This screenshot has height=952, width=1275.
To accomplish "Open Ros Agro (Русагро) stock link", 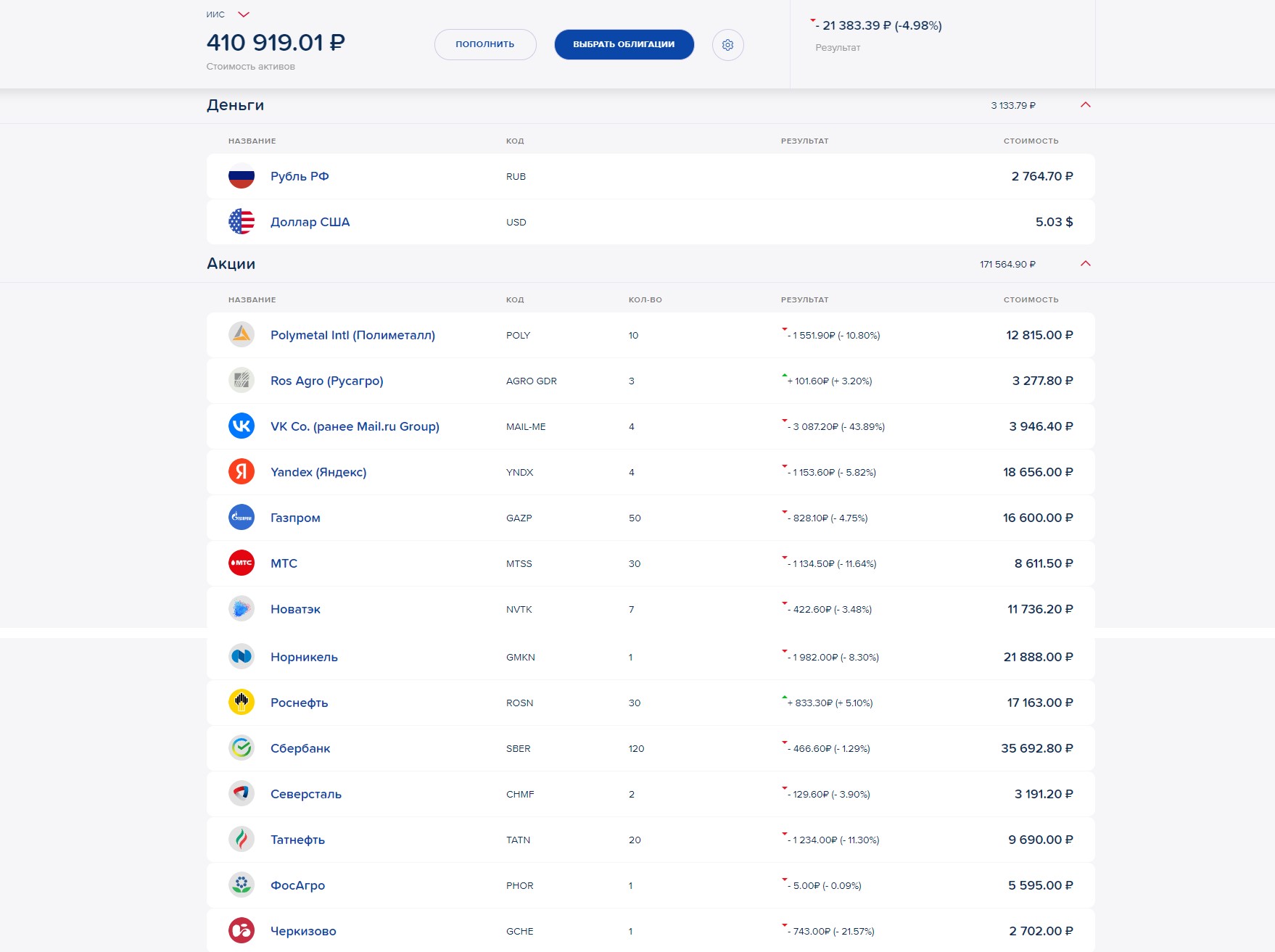I will (x=327, y=381).
